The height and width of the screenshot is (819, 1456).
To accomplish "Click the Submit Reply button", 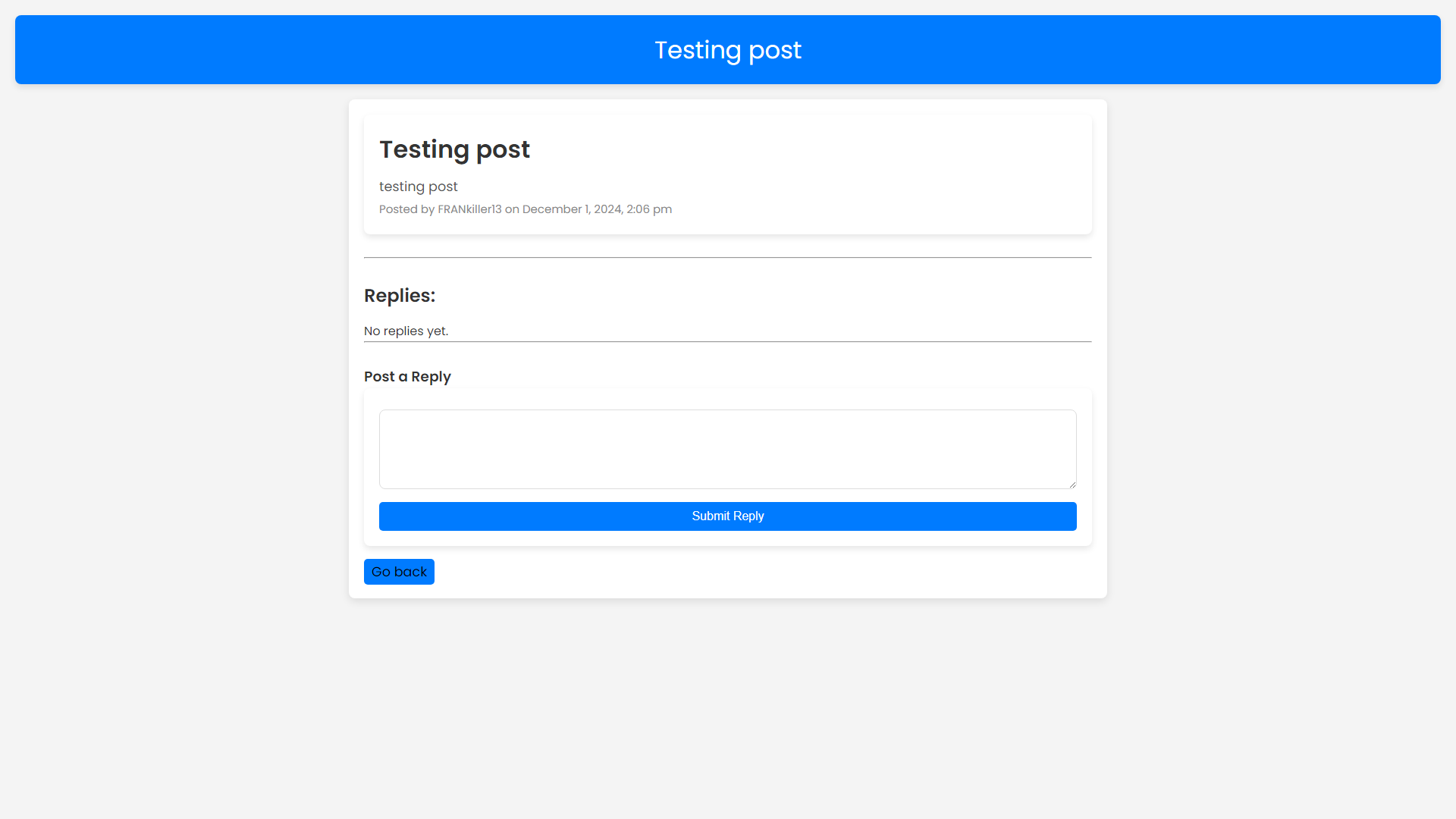I will [x=727, y=516].
